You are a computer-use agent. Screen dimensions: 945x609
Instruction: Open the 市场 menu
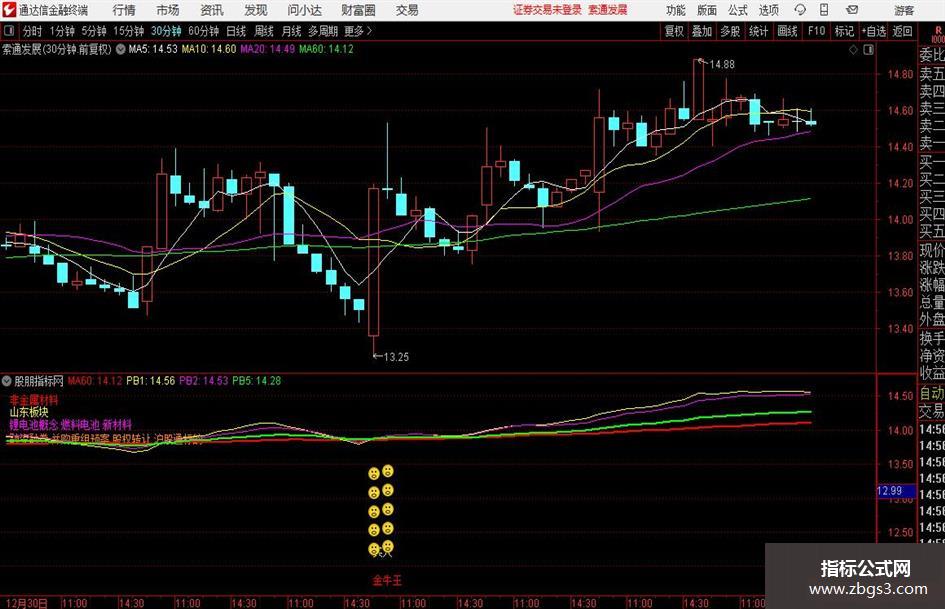pyautogui.click(x=168, y=10)
